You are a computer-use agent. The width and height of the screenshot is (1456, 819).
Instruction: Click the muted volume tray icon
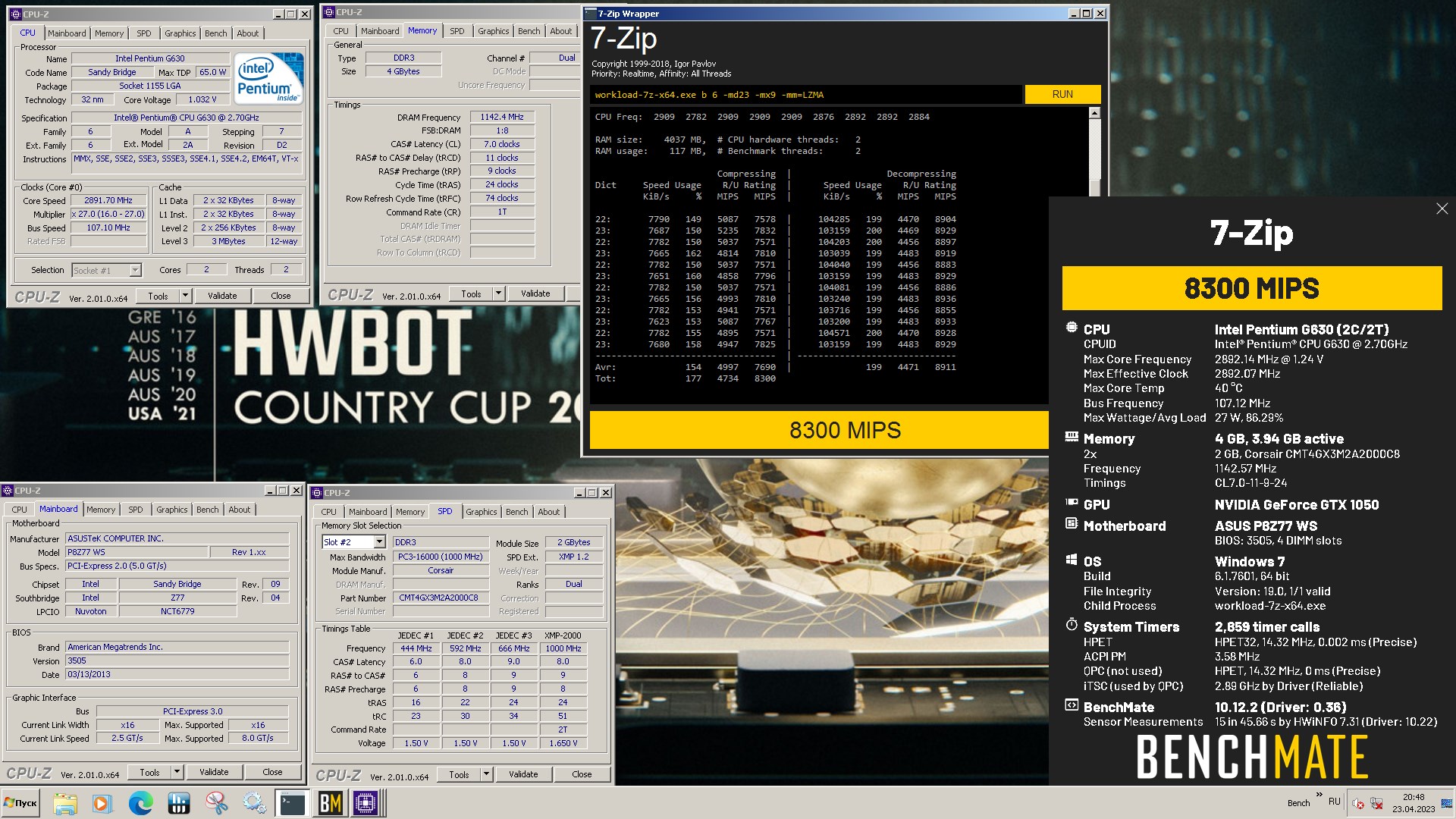point(1358,804)
